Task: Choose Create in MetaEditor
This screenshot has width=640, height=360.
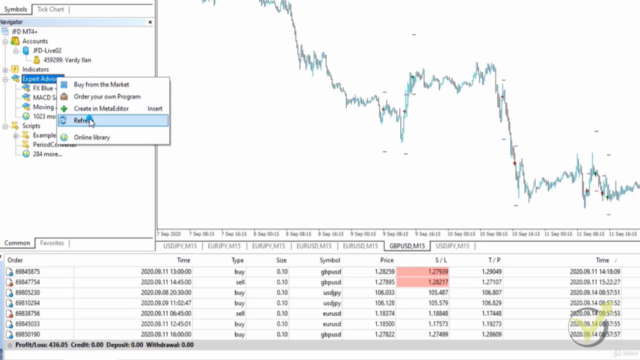Action: [113, 109]
